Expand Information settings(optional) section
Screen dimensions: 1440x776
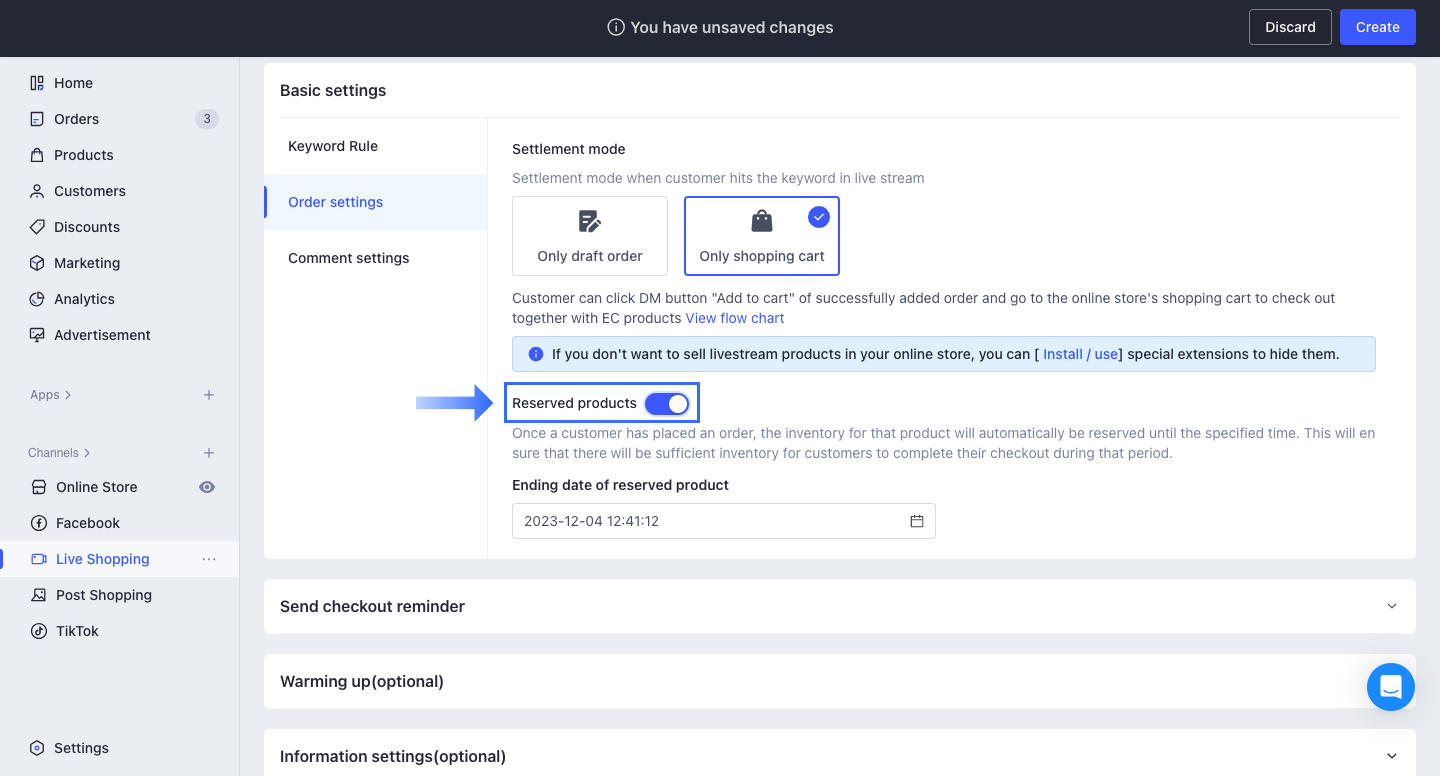click(1391, 756)
